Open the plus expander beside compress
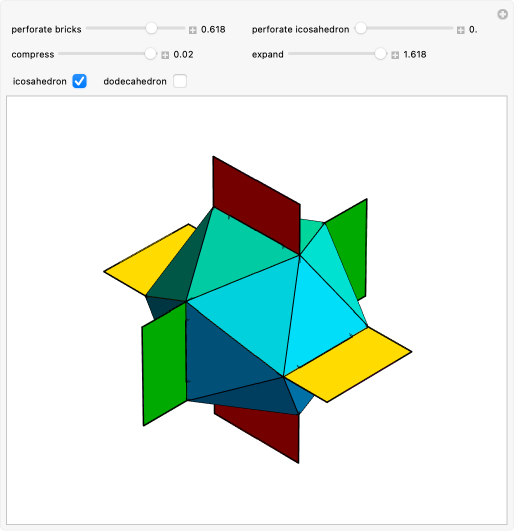Screen dimensions: 514x532 point(165,55)
